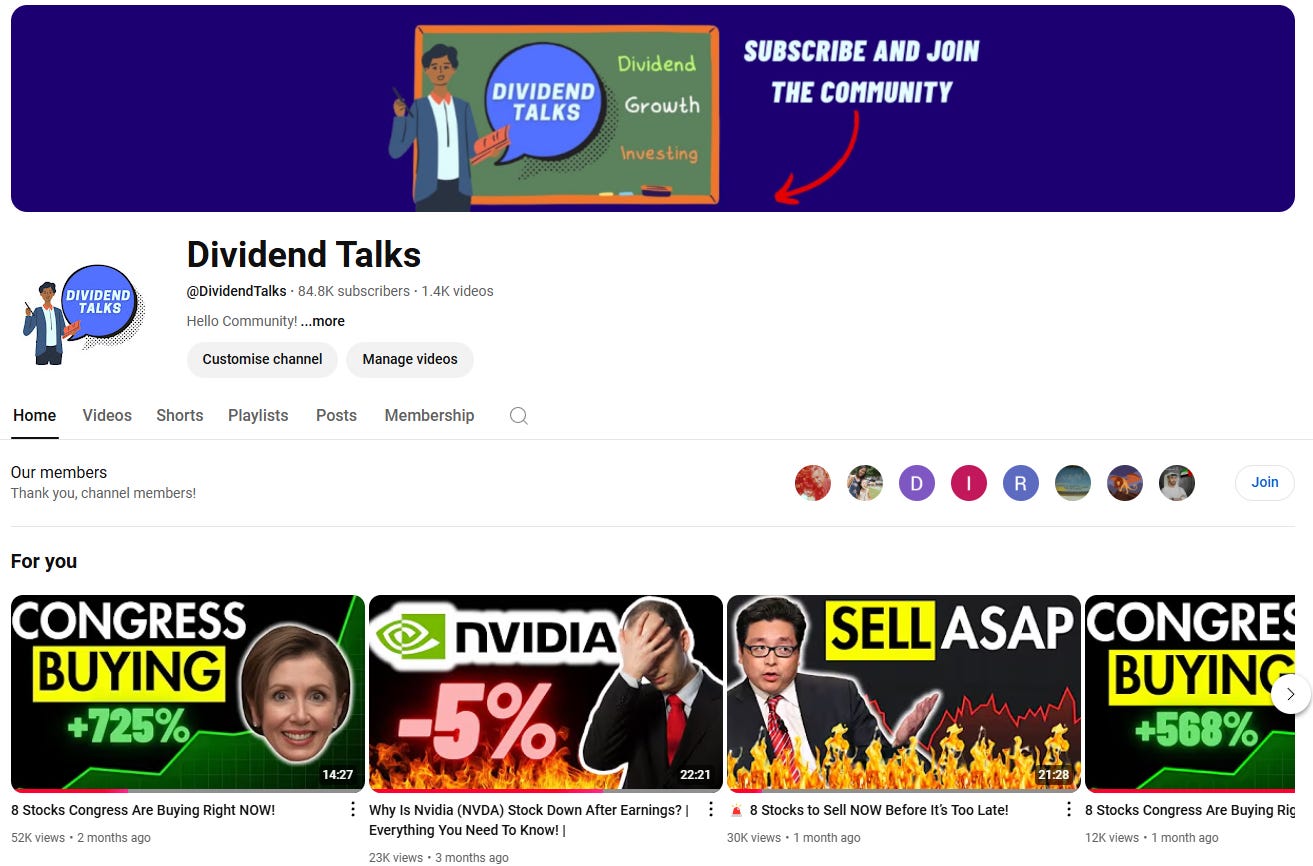Open the Shorts tab
Image resolution: width=1313 pixels, height=866 pixels.
tap(179, 416)
